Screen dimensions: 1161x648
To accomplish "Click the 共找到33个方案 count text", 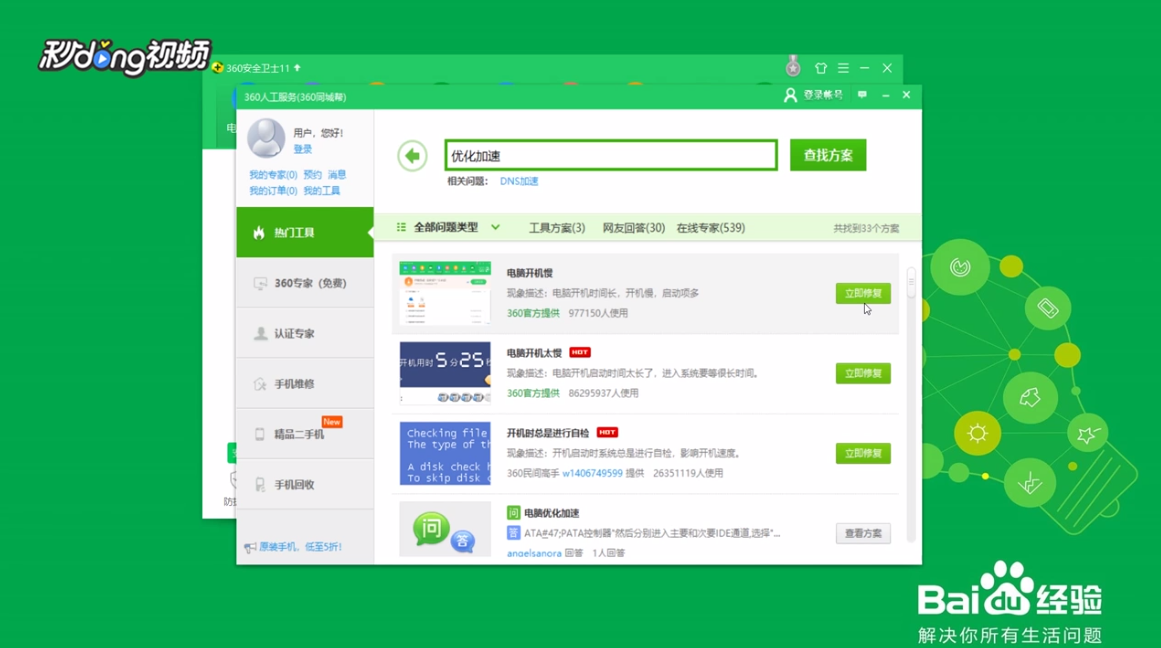I will 866,229.
